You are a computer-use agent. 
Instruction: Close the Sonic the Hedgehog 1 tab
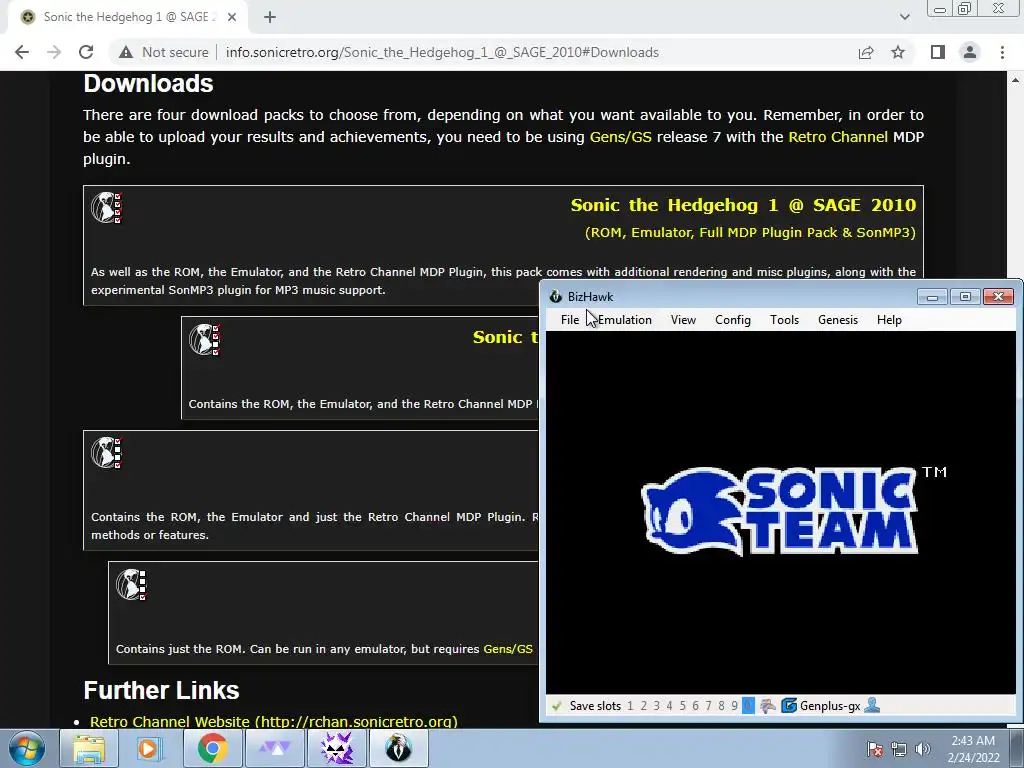(232, 17)
